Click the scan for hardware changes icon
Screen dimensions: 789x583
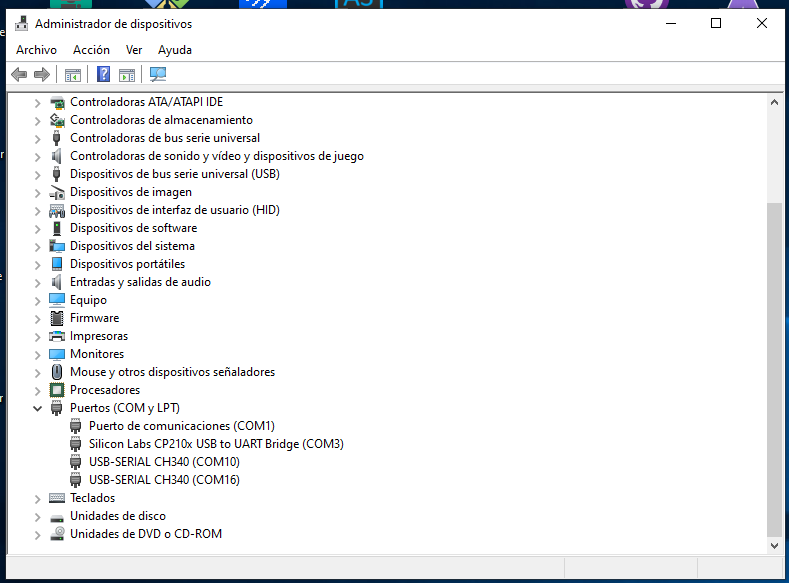[x=157, y=74]
